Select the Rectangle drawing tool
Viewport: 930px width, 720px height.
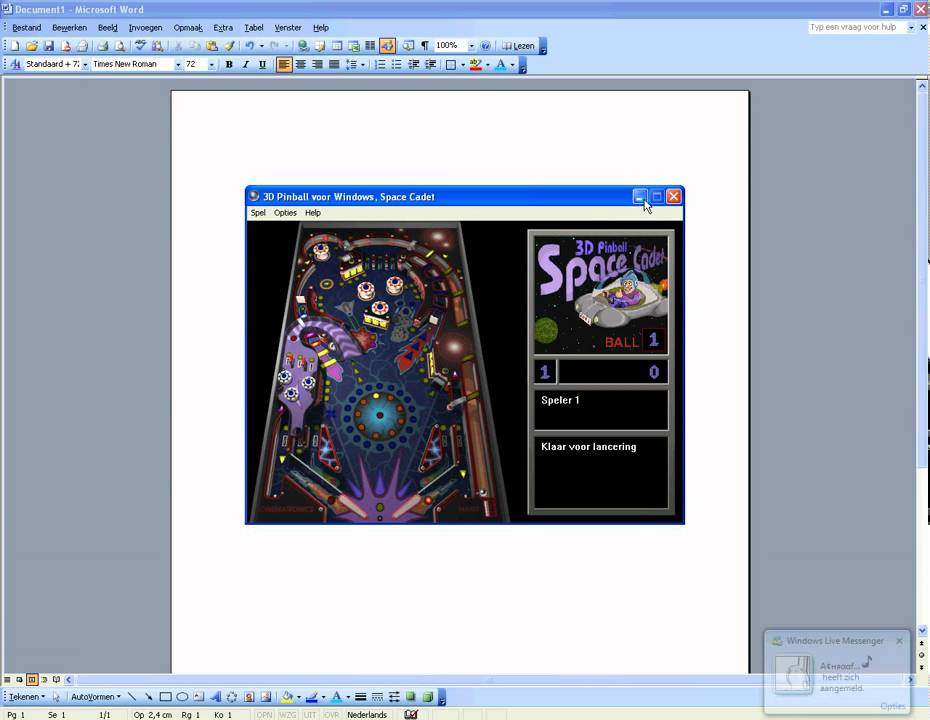(x=165, y=697)
